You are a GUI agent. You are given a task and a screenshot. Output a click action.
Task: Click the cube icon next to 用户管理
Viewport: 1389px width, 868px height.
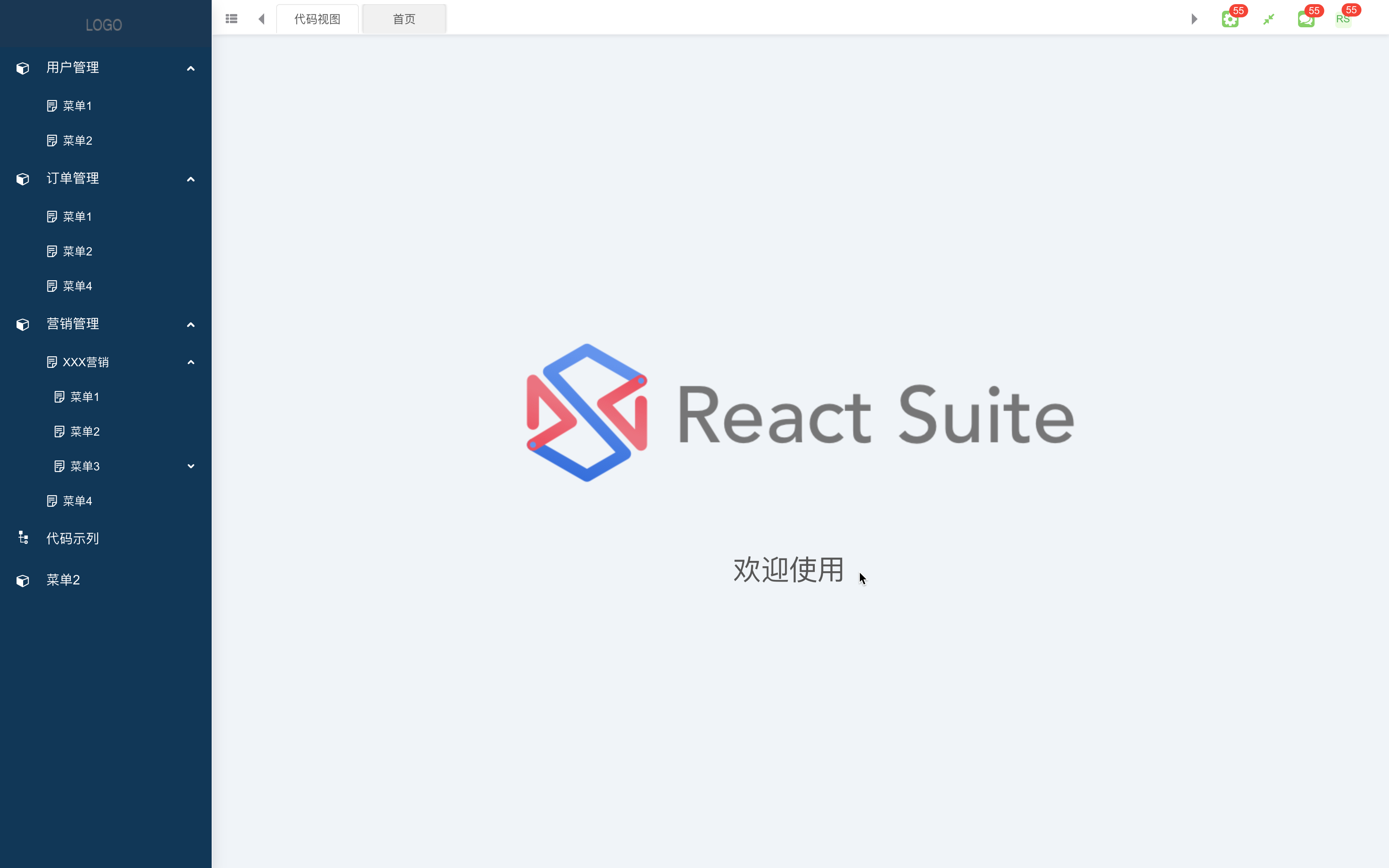pyautogui.click(x=23, y=68)
